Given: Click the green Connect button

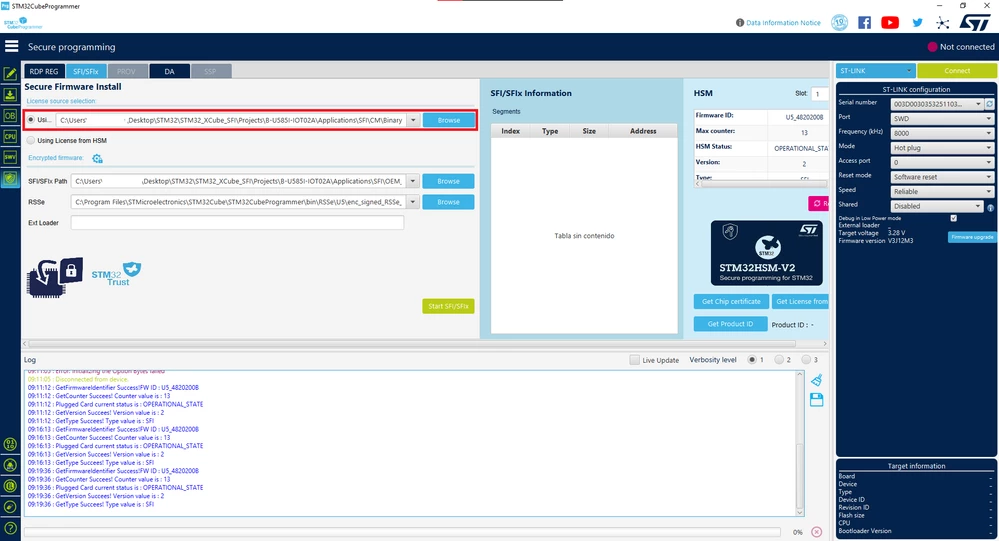Looking at the screenshot, I should 956,70.
